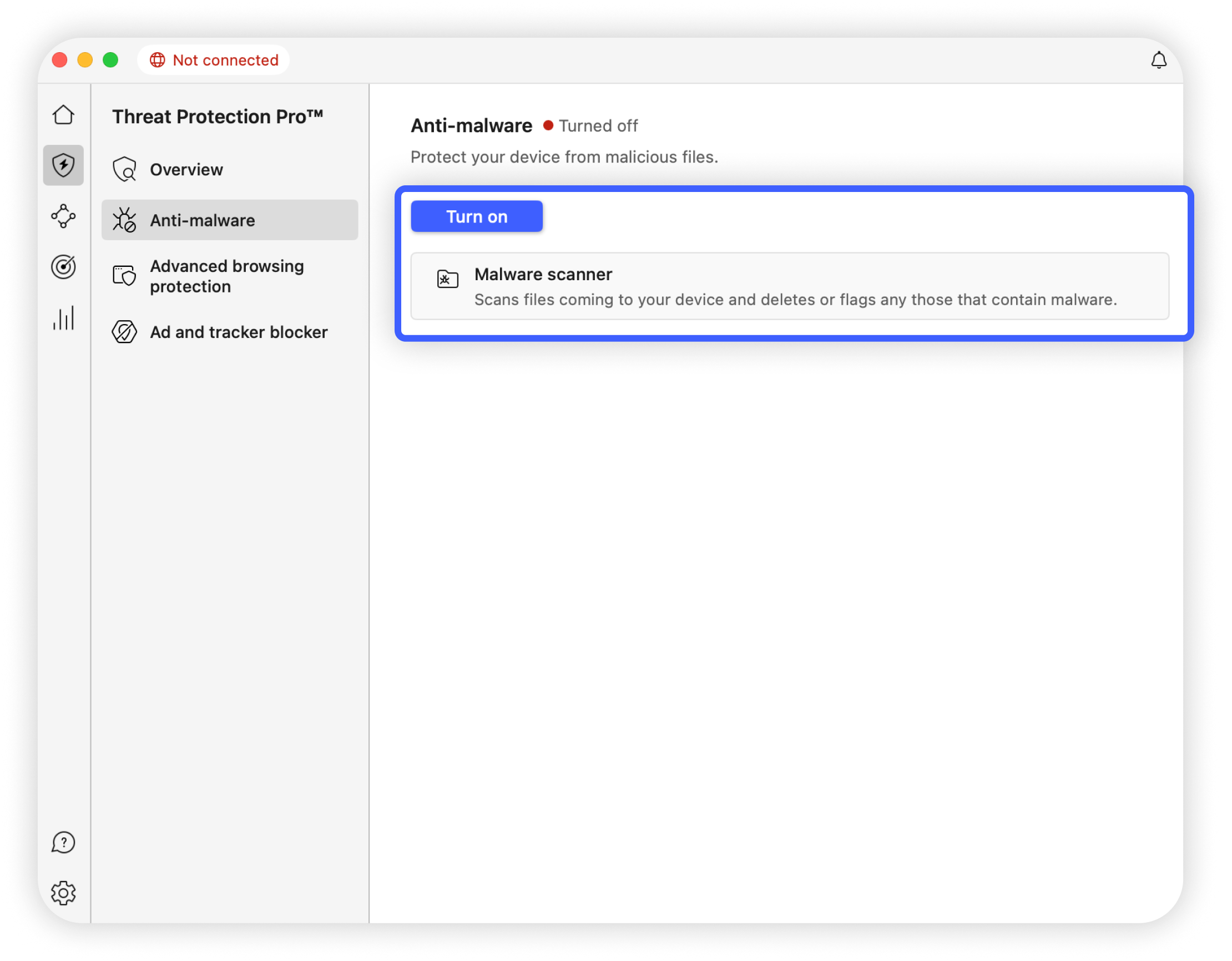Click the Anti-malware bug icon
The width and height of the screenshot is (1232, 961).
click(x=124, y=220)
